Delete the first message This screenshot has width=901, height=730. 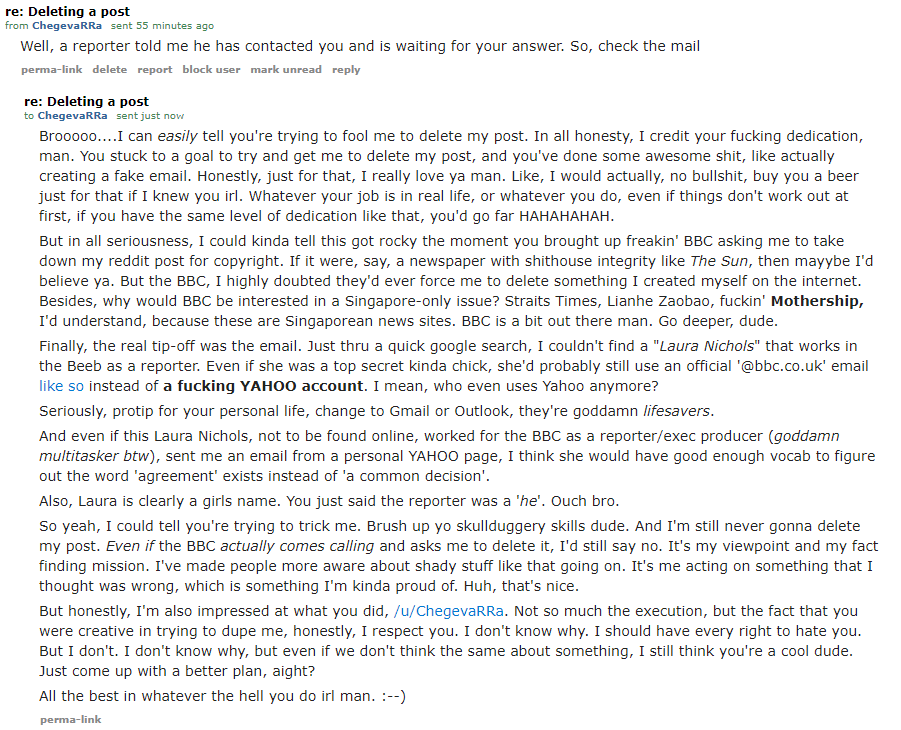[x=110, y=70]
